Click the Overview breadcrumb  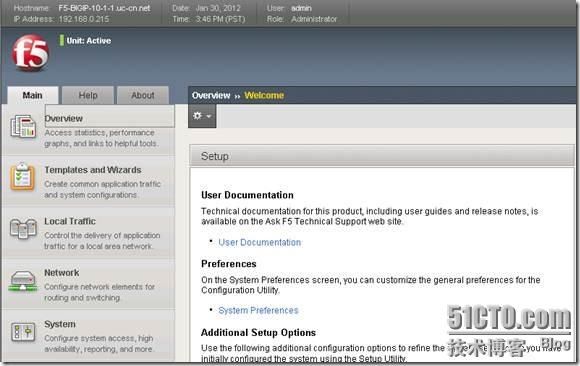211,95
